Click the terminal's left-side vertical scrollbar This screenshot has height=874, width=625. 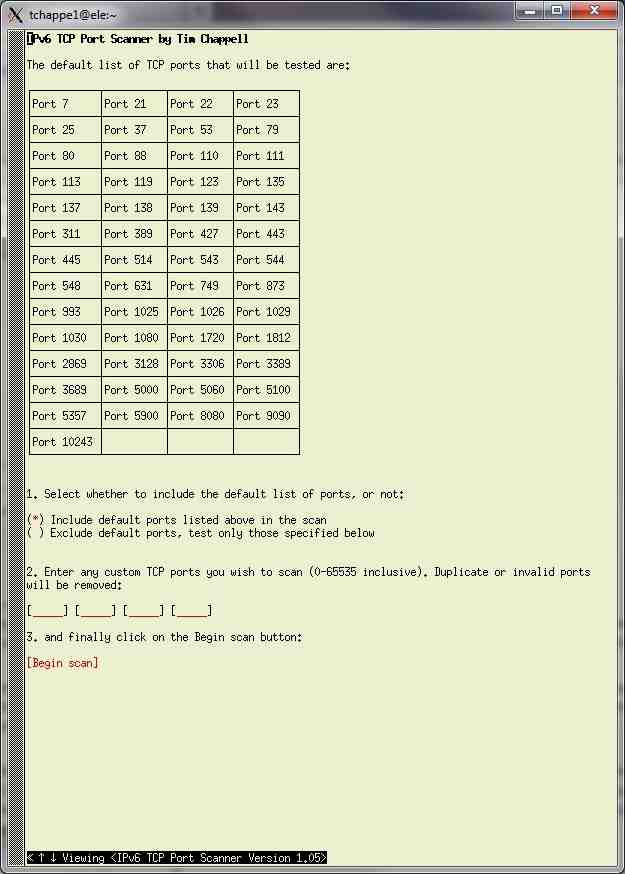(15, 450)
